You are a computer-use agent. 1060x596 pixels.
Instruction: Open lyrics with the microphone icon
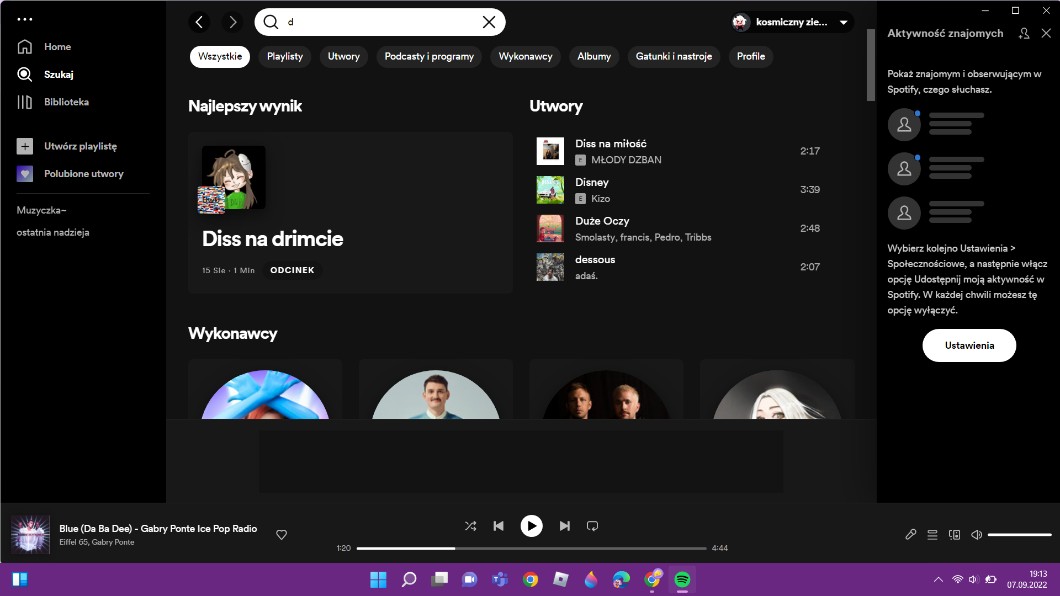tap(911, 535)
